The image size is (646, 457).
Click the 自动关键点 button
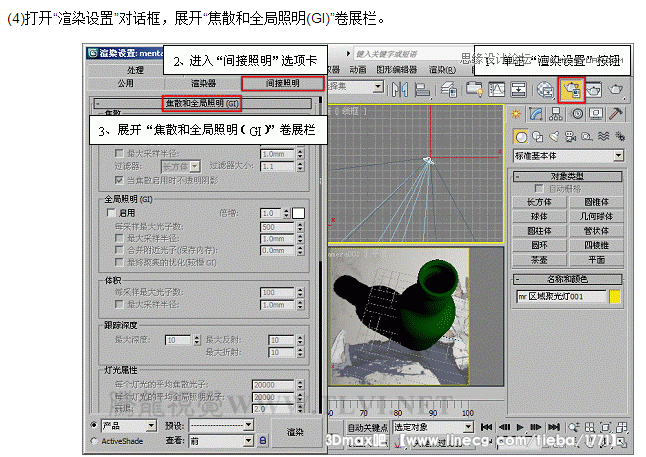(368, 427)
